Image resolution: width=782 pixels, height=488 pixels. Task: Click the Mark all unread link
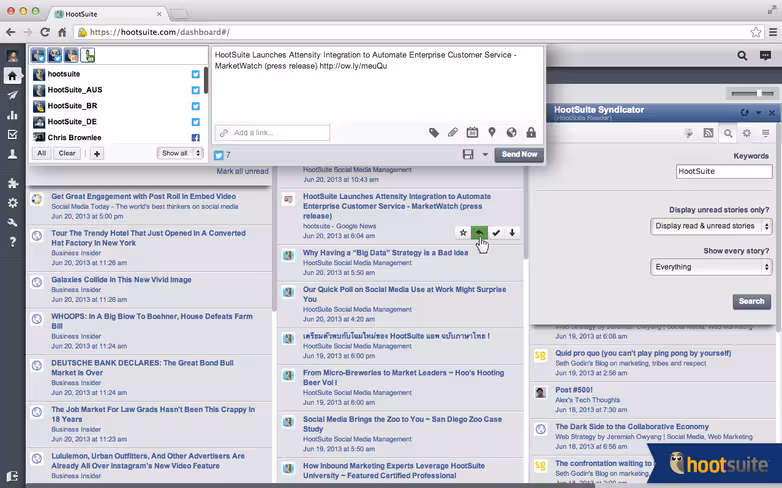[242, 171]
